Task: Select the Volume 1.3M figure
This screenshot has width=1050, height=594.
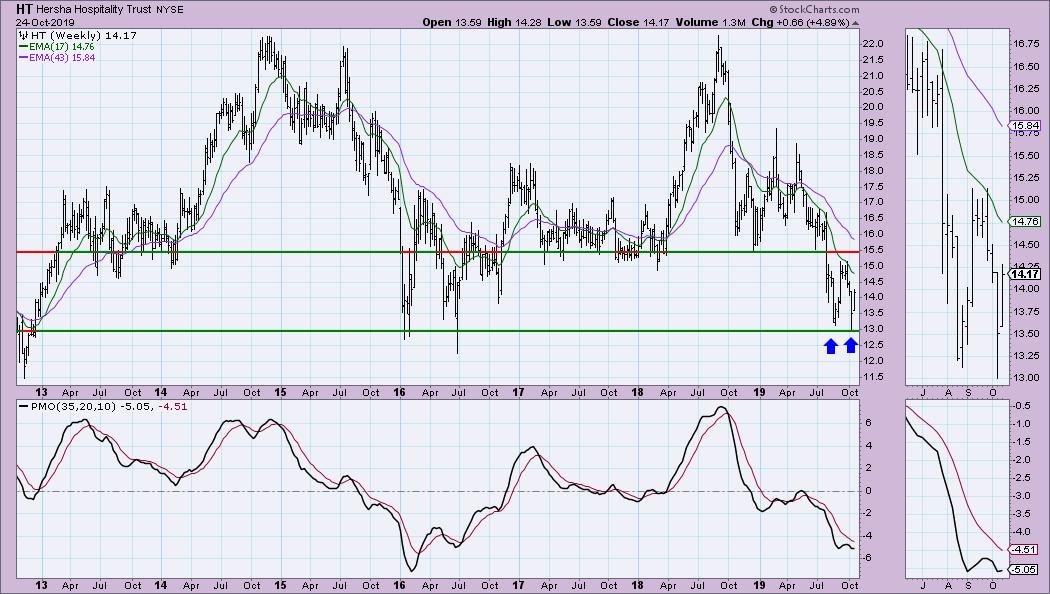Action: pos(710,22)
